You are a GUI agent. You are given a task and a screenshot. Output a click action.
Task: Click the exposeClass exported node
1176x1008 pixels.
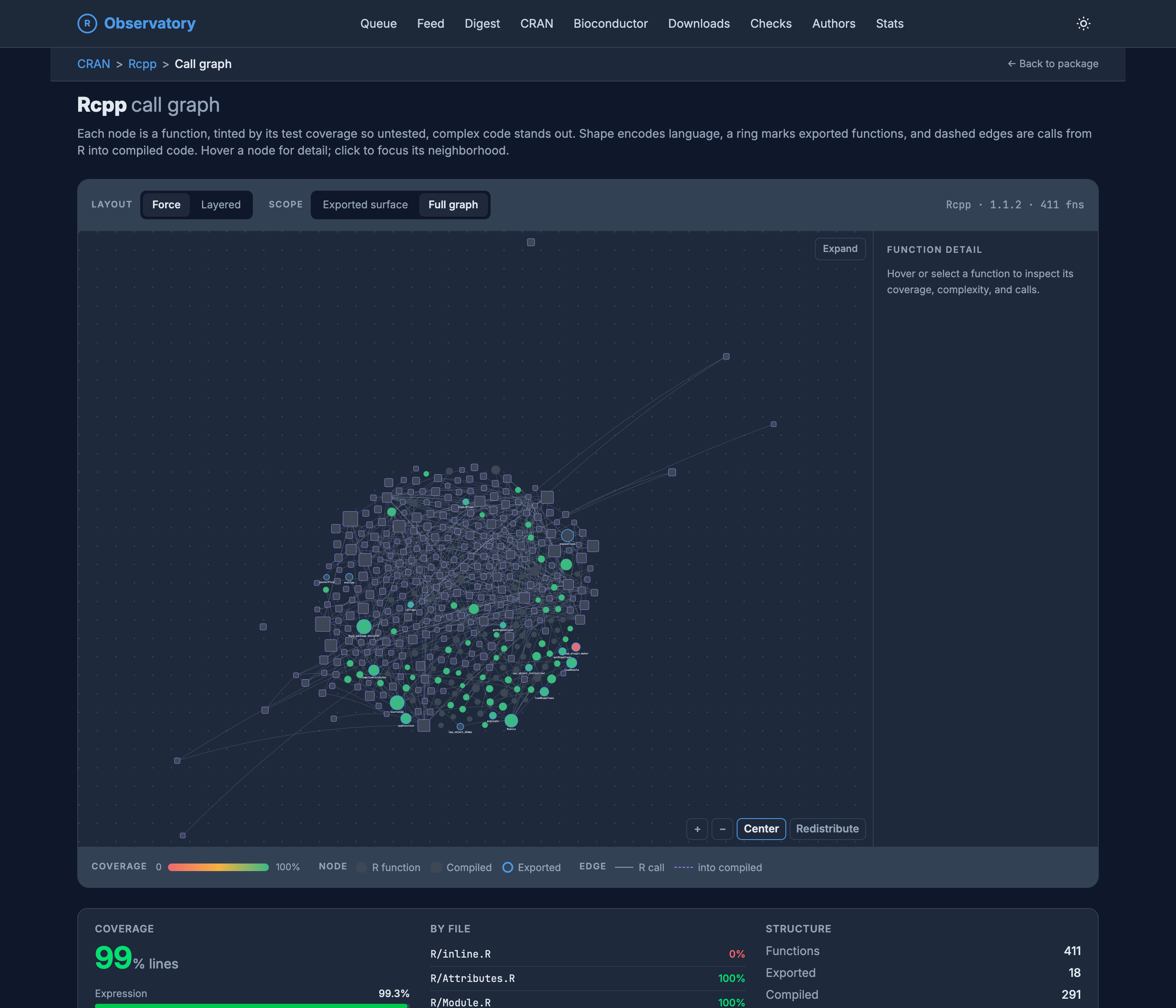(x=567, y=535)
